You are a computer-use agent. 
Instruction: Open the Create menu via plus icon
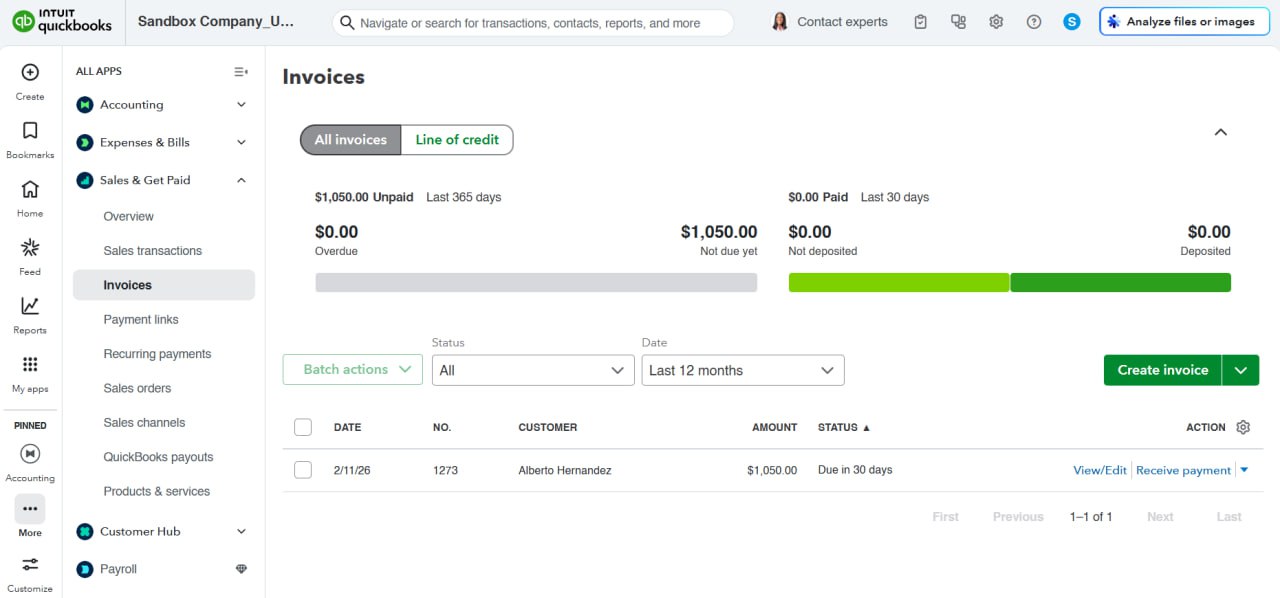click(29, 72)
